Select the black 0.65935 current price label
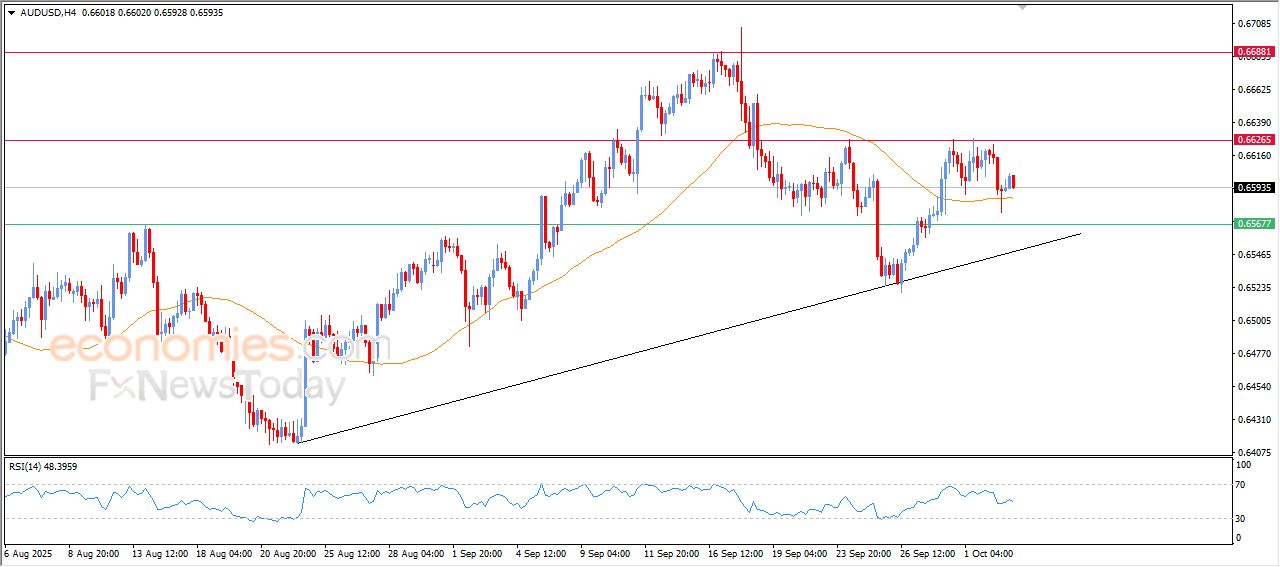 pos(1254,187)
